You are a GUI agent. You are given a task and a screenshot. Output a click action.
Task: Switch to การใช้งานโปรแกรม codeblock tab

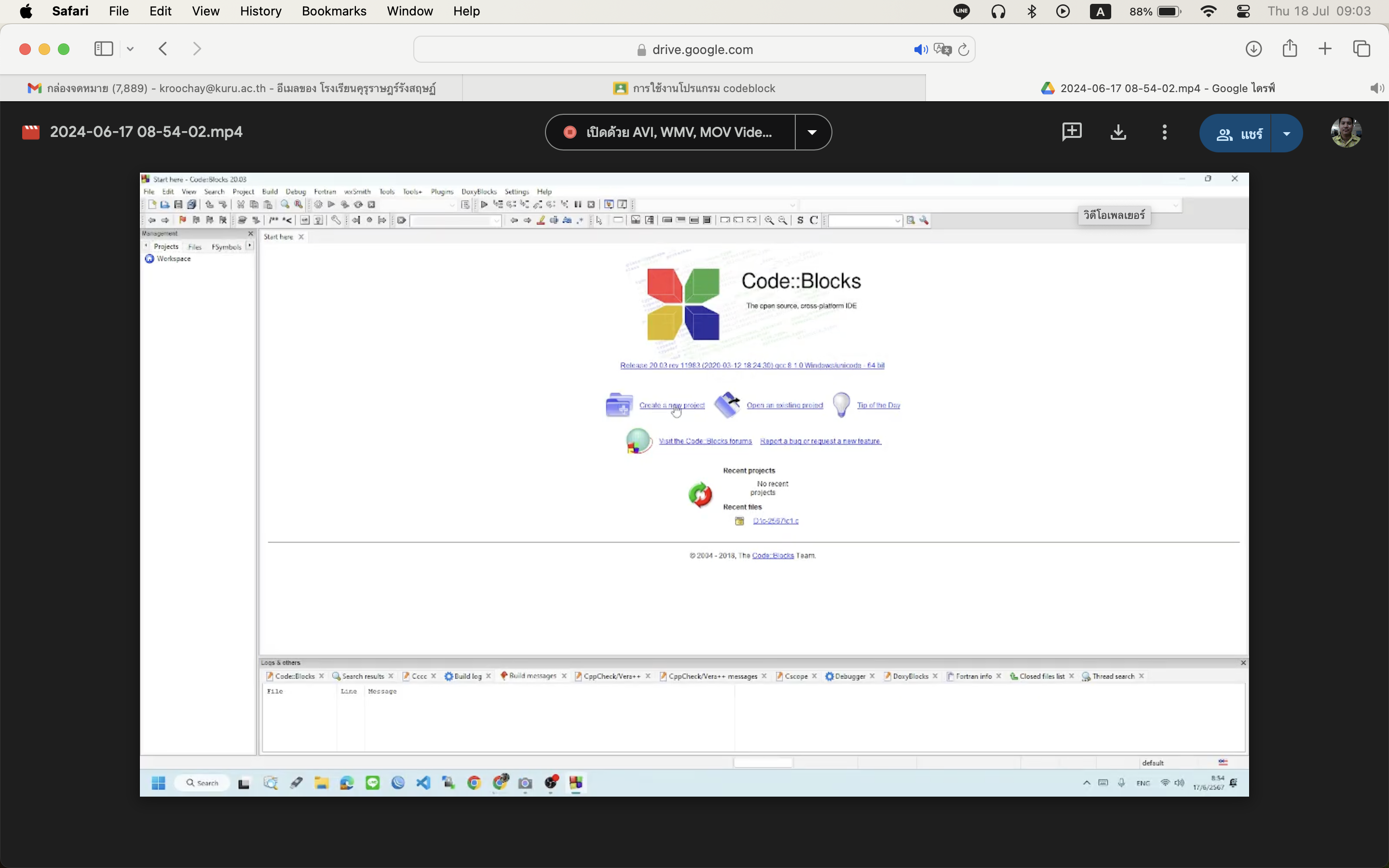tap(694, 88)
